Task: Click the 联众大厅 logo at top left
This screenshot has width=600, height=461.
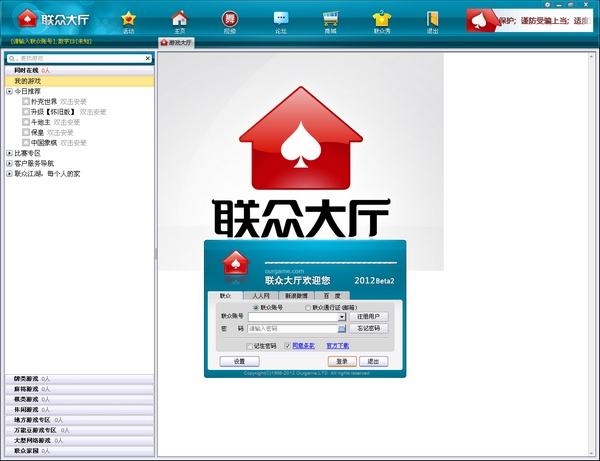Action: (53, 19)
